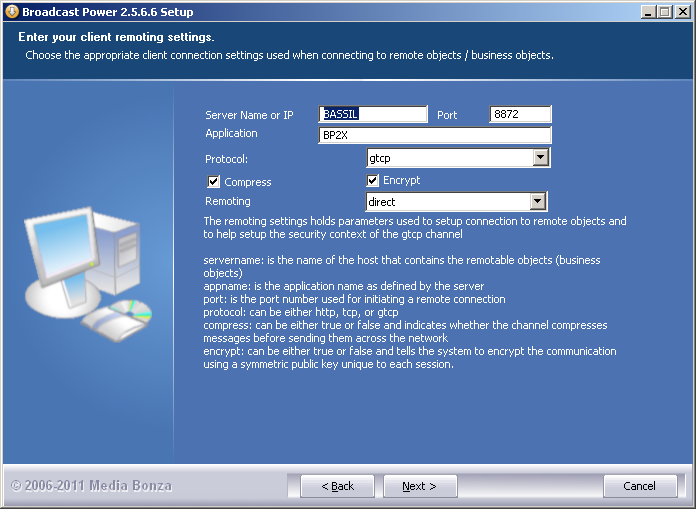The image size is (696, 509).
Task: Click the Application text field
Action: pyautogui.click(x=435, y=135)
